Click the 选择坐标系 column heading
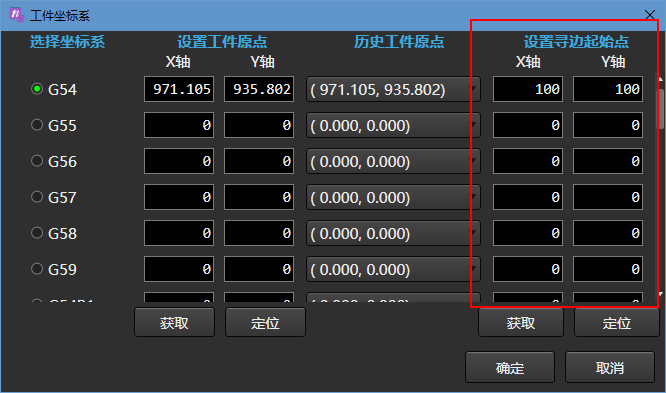This screenshot has width=666, height=393. (x=67, y=42)
